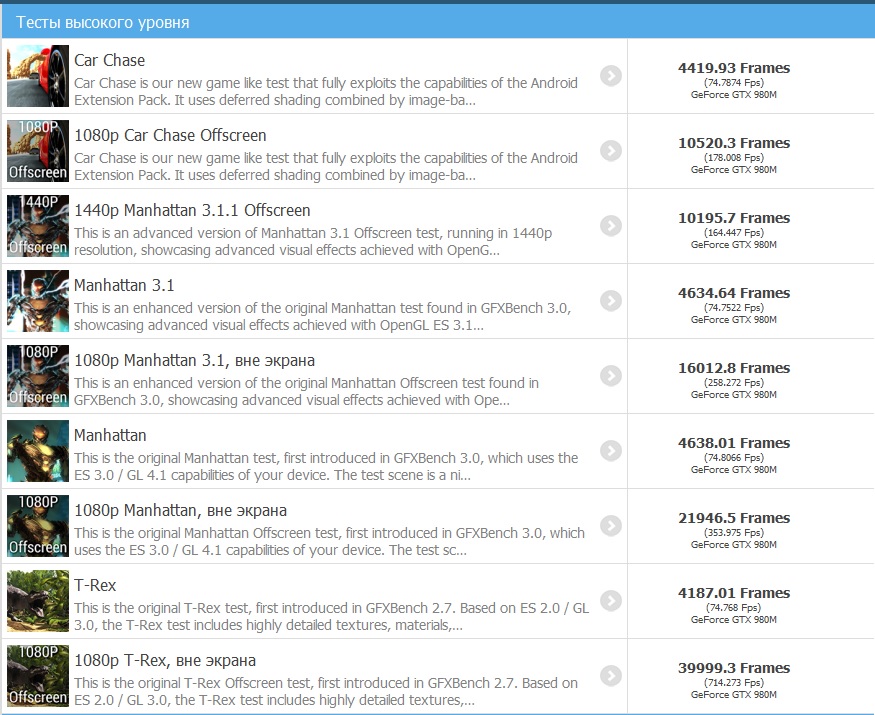Viewport: 875px width, 715px height.
Task: Click the (74.7522 Fps) value
Action: [x=734, y=308]
